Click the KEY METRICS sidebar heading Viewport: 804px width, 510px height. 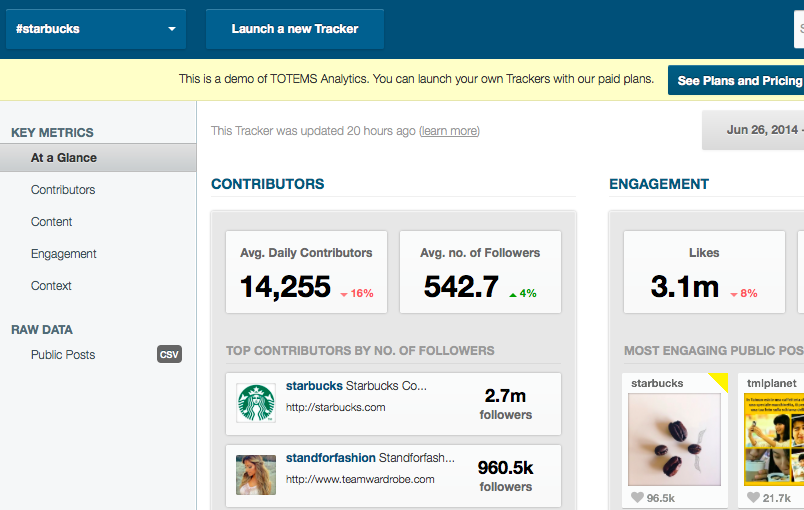(x=52, y=133)
